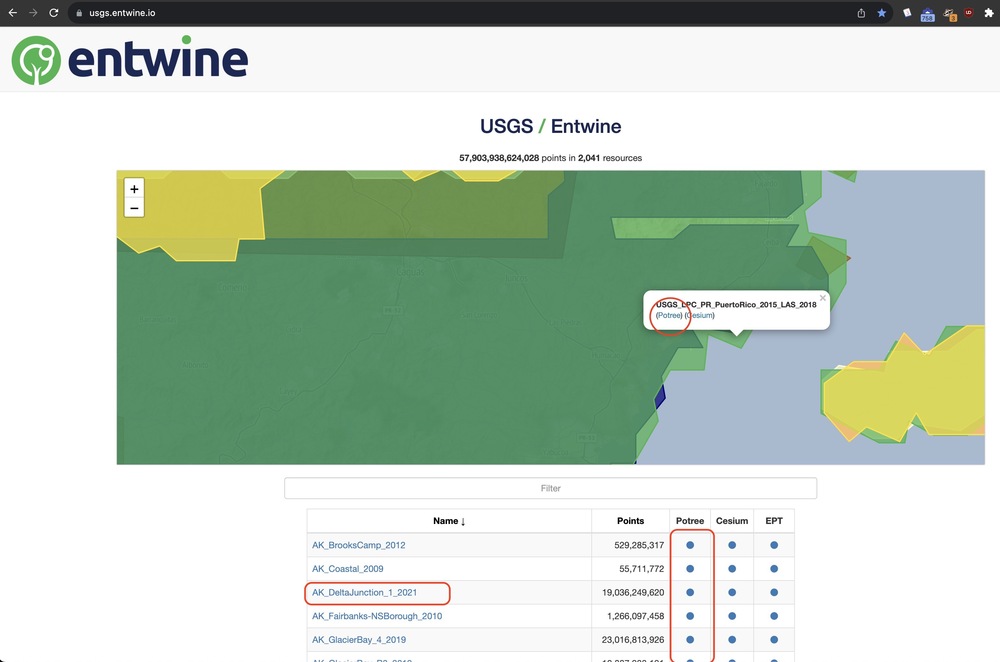
Task: Open Potree dot for AK_Fairbanks-NSBorough_2010
Action: [x=690, y=616]
